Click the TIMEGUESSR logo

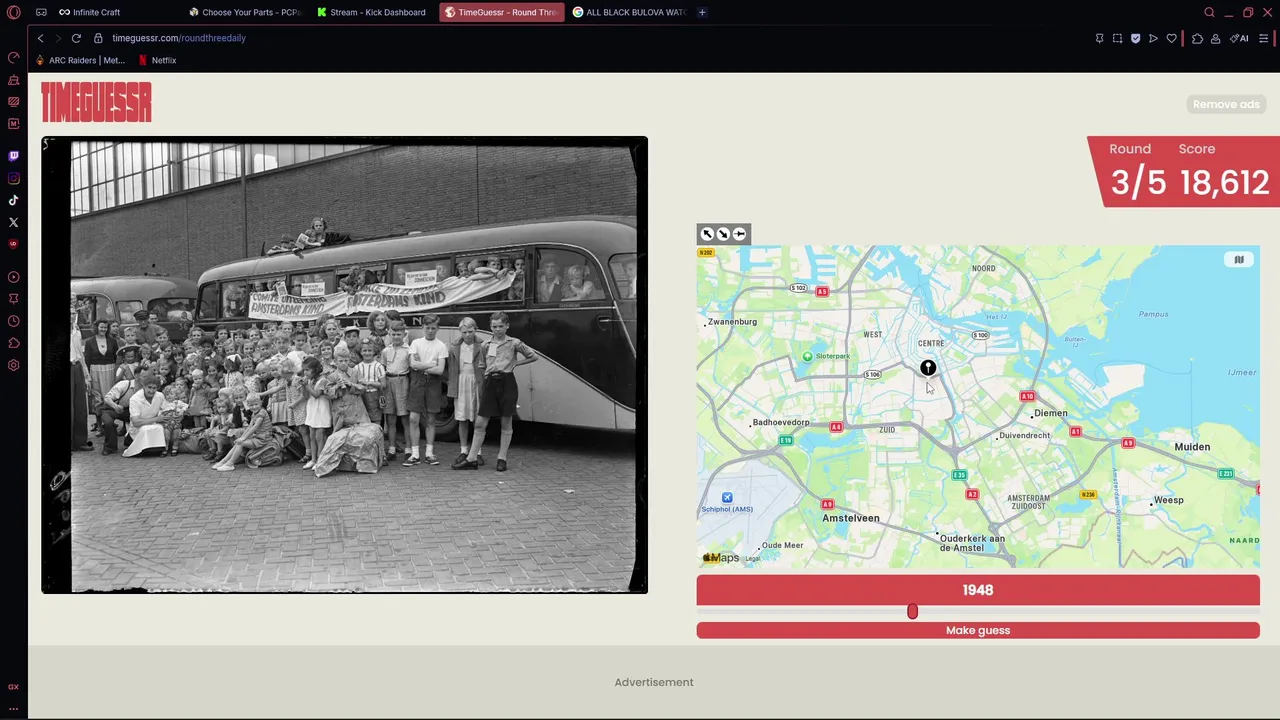tap(96, 102)
